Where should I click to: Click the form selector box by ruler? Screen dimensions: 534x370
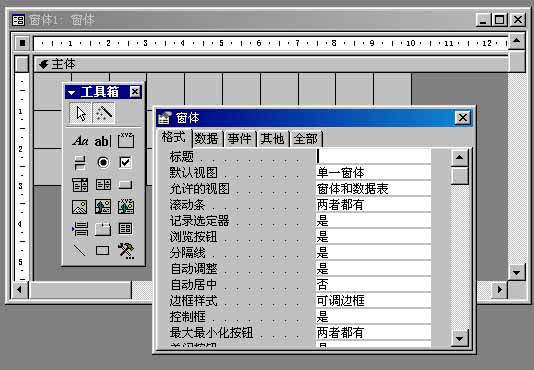click(x=22, y=43)
